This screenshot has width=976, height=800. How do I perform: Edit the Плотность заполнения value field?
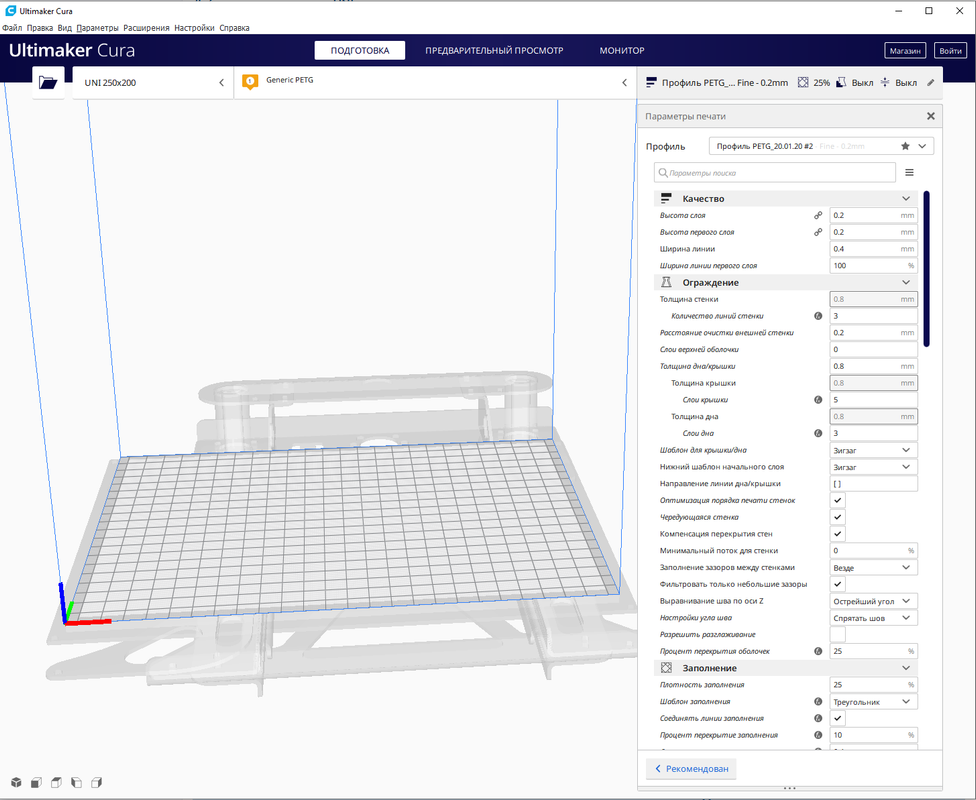873,685
